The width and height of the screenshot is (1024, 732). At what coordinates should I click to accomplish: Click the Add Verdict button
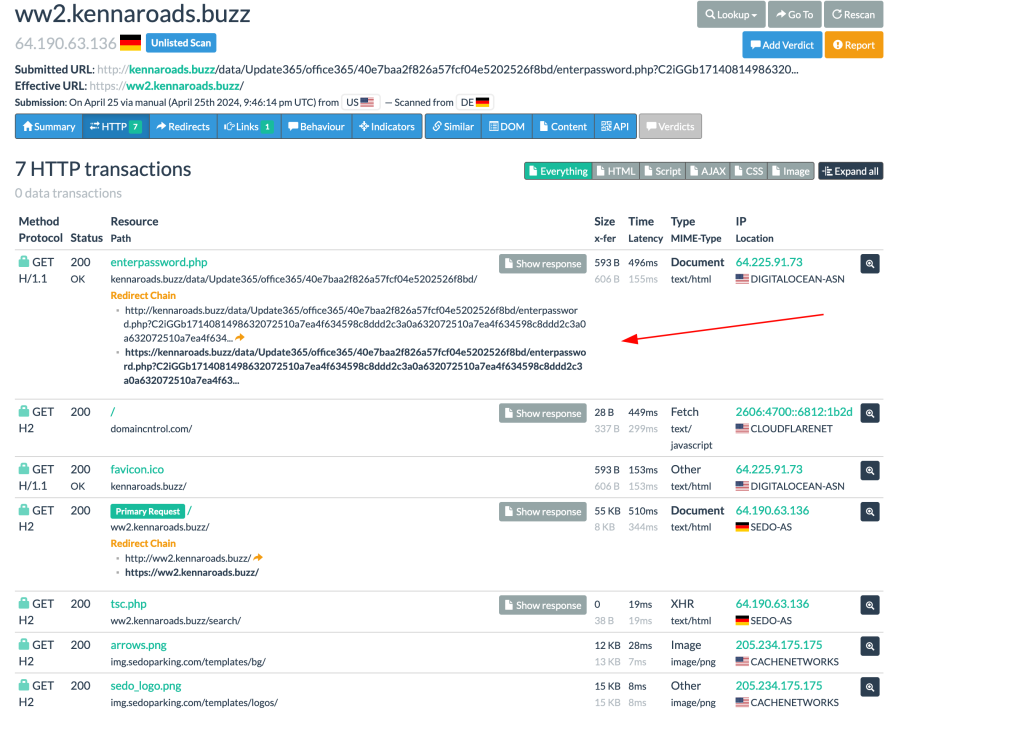[x=782, y=45]
